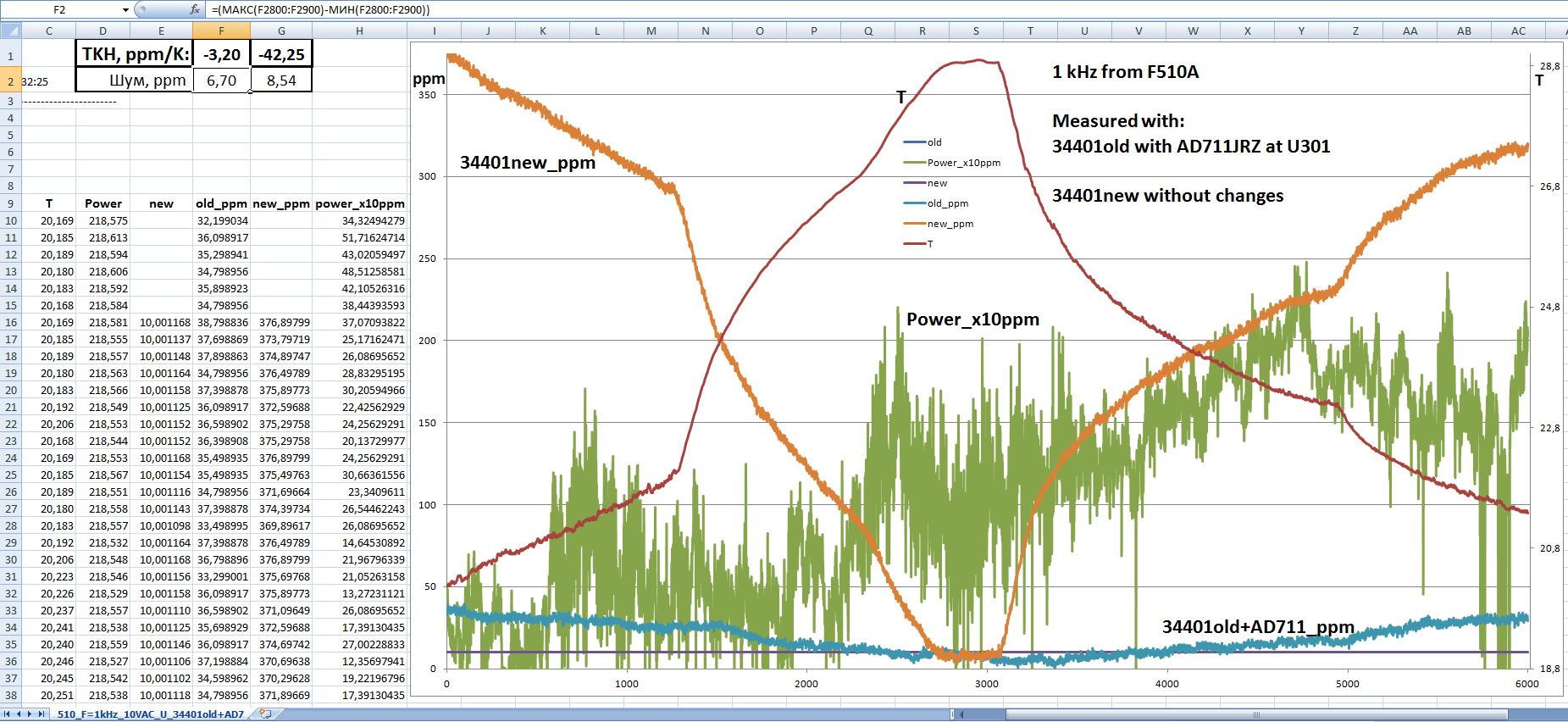Click the 'new' legend entry in chart

(x=925, y=183)
